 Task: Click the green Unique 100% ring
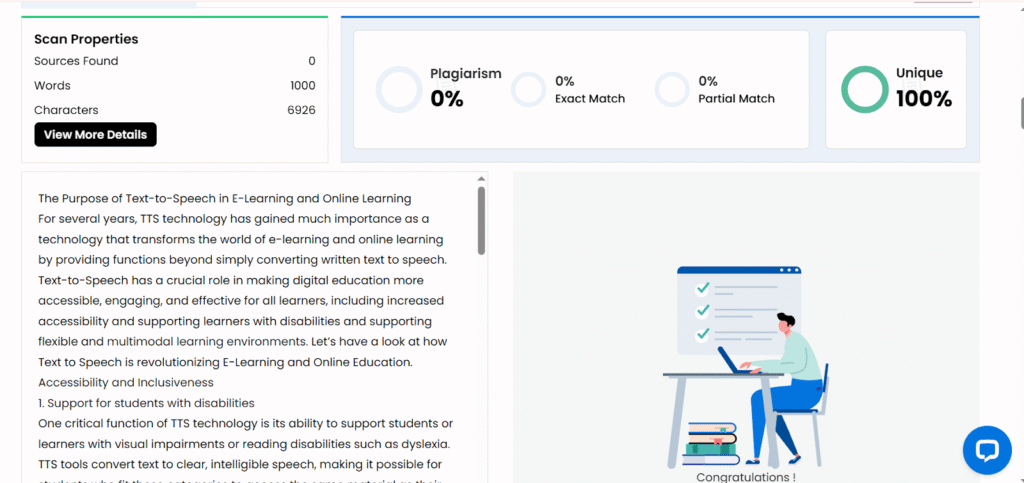tap(864, 89)
